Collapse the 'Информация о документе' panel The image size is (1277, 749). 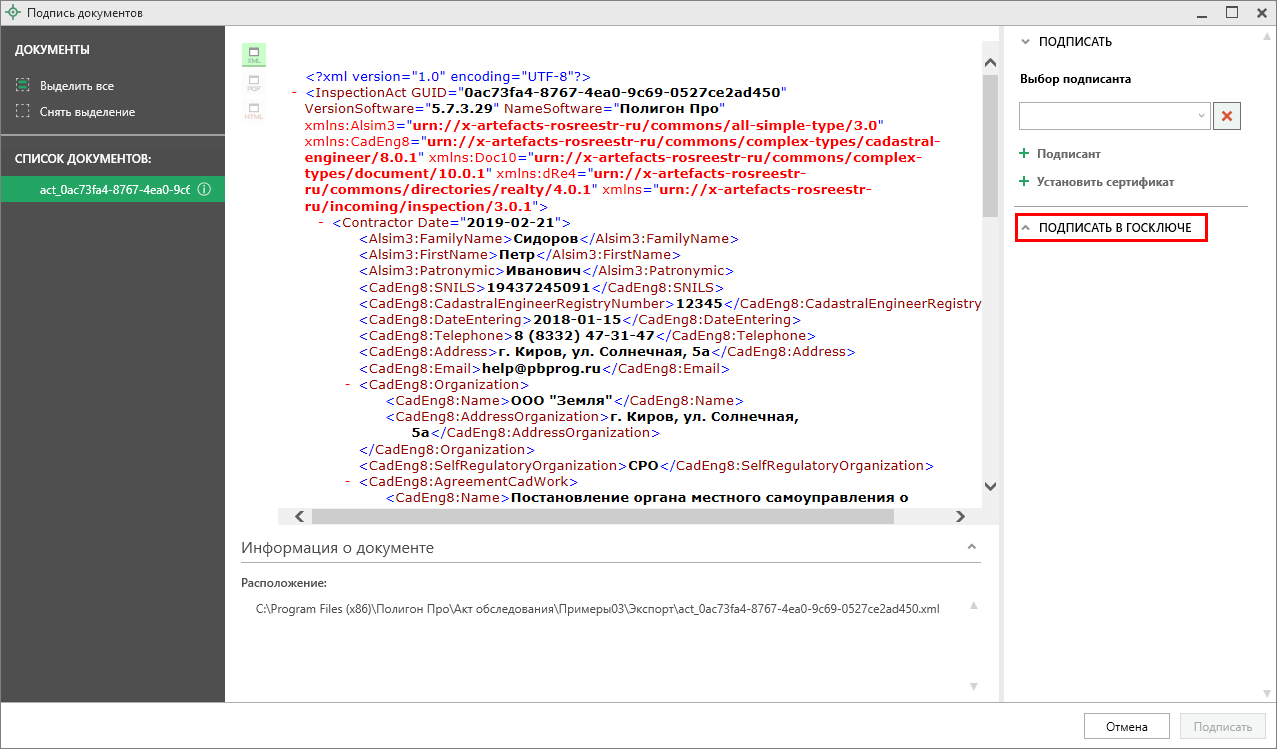pyautogui.click(x=970, y=548)
